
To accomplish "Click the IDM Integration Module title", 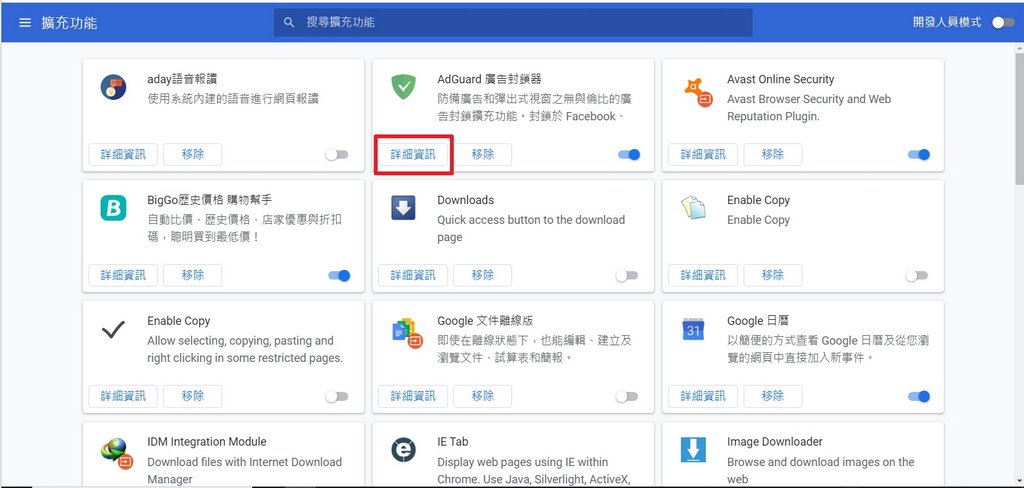I will (x=206, y=442).
